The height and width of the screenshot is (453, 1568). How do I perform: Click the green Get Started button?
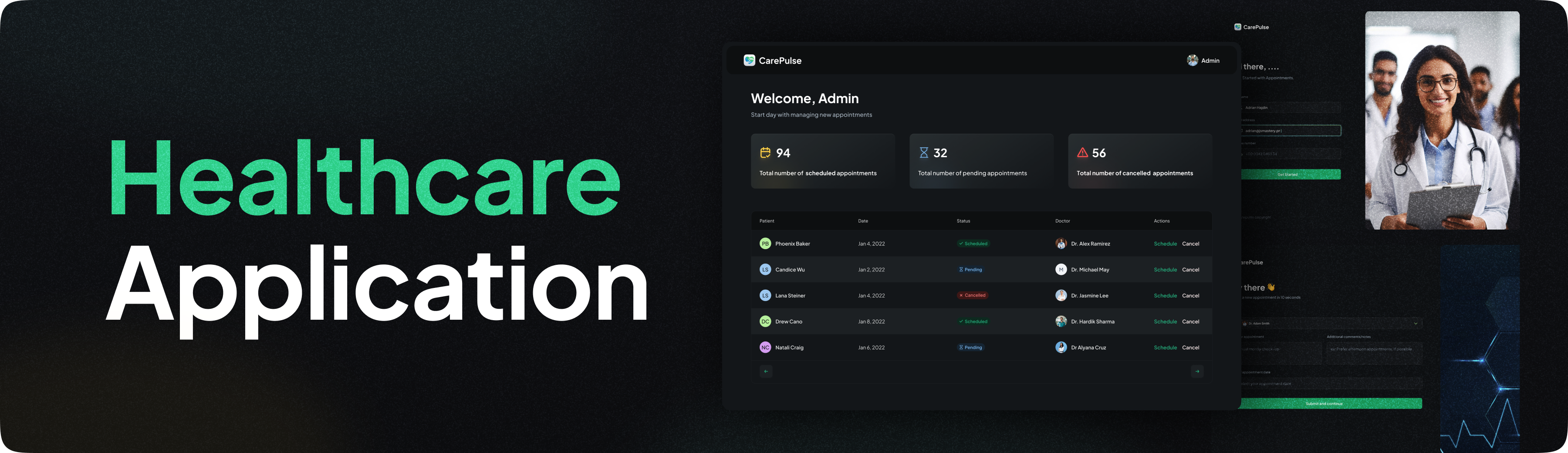pos(1291,175)
